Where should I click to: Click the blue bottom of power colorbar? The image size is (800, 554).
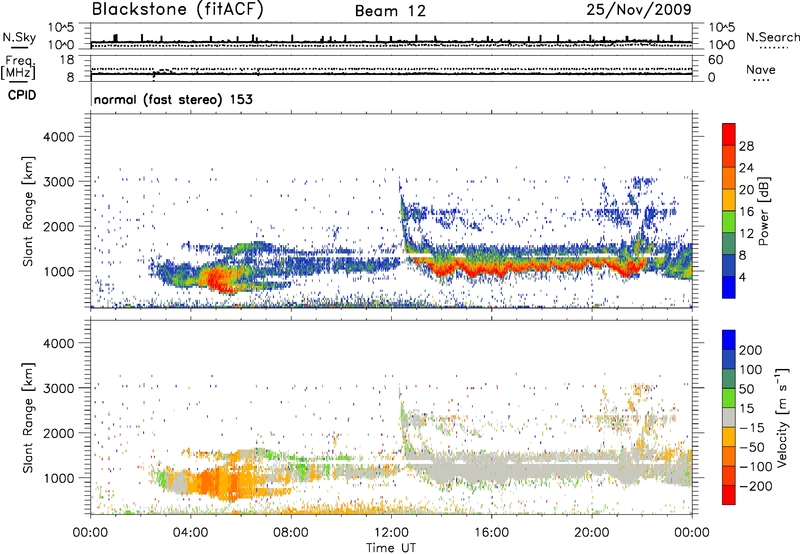pyautogui.click(x=729, y=287)
